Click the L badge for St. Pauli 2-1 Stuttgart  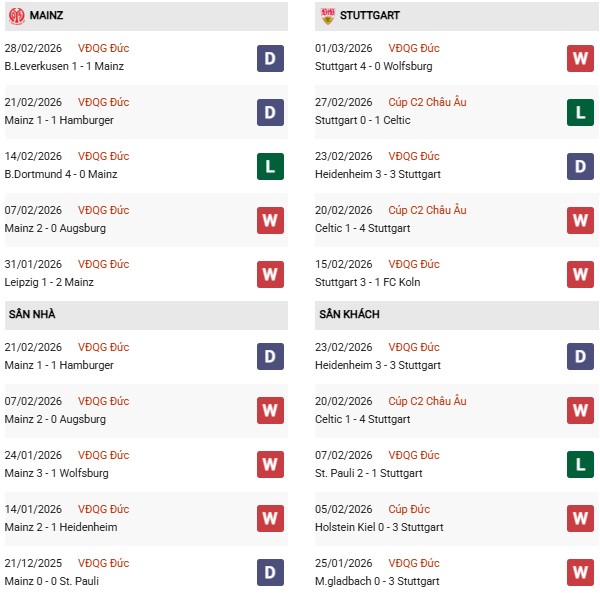coord(580,464)
